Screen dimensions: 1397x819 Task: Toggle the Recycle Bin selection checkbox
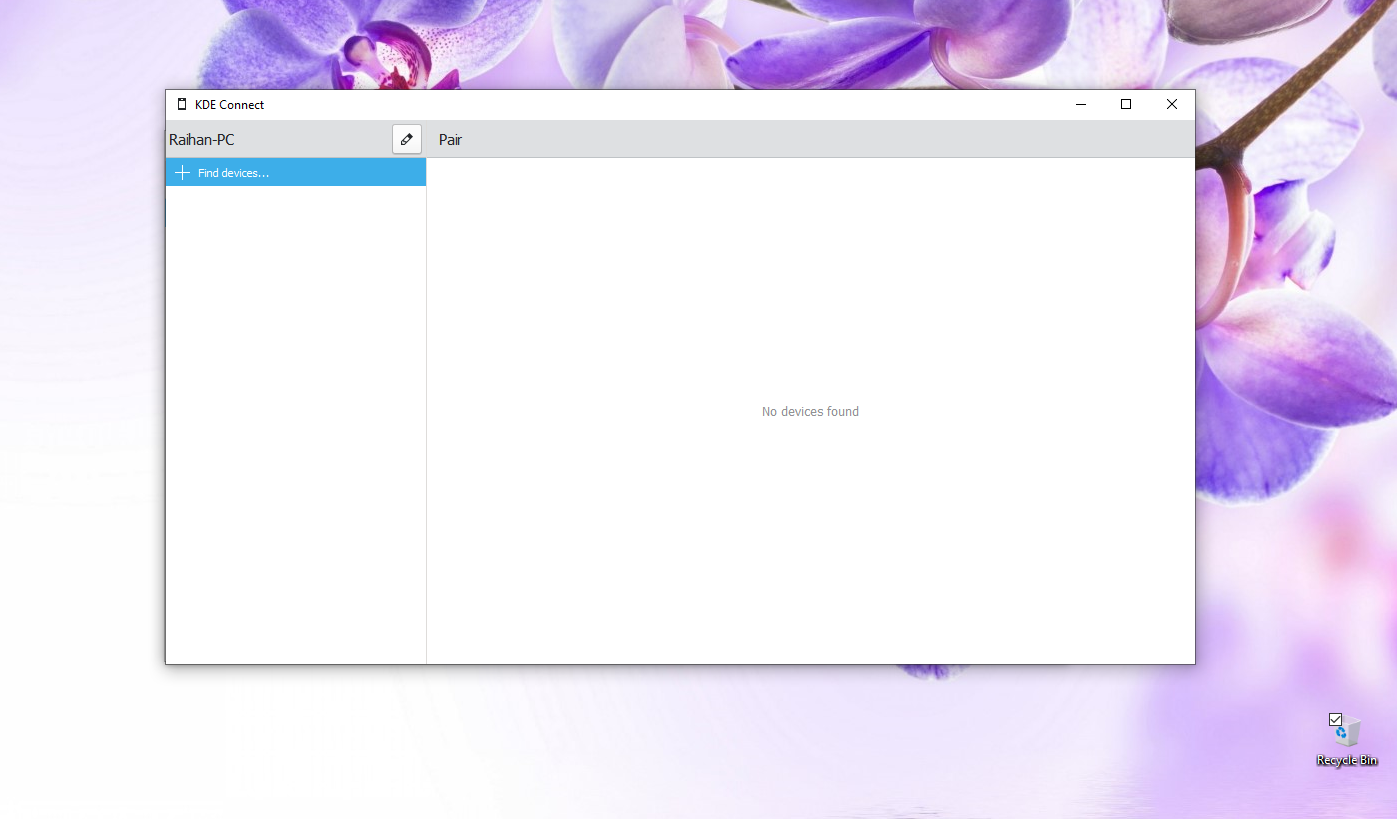coord(1335,719)
